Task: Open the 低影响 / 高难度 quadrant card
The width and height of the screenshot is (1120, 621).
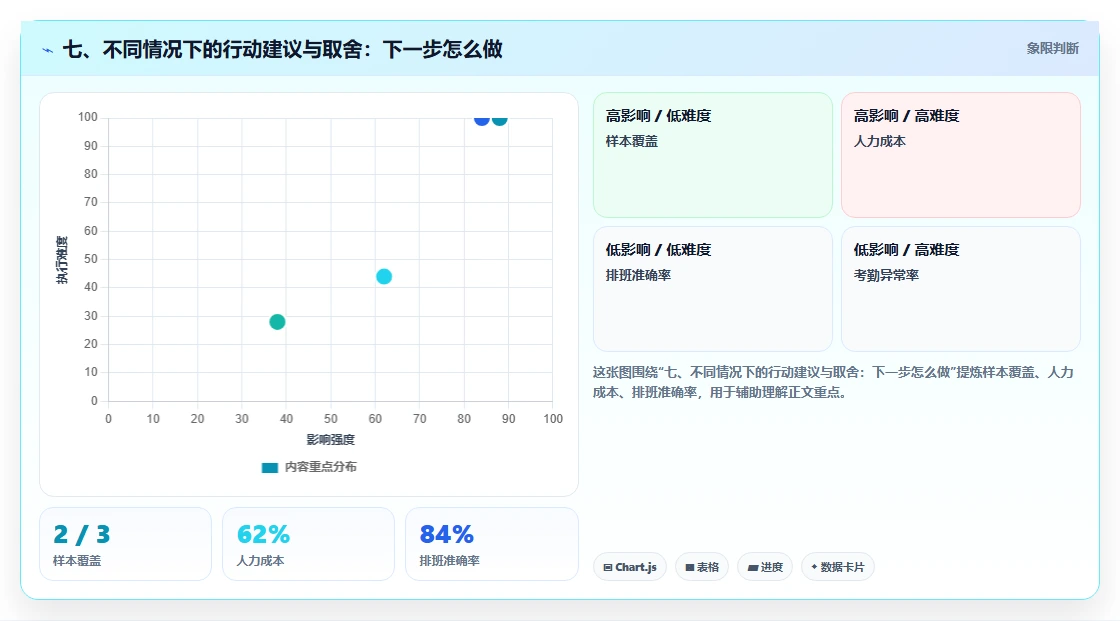Action: click(961, 289)
